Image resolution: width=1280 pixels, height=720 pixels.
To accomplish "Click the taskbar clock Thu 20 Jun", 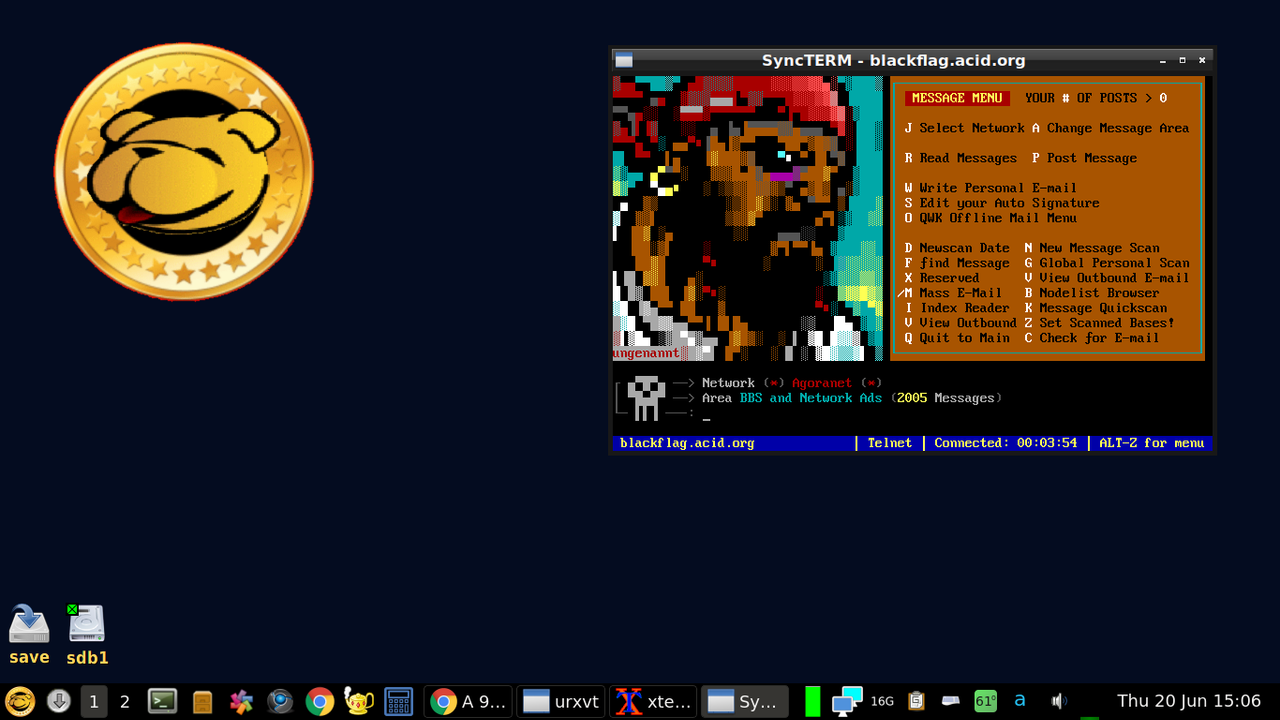I will pos(1189,701).
